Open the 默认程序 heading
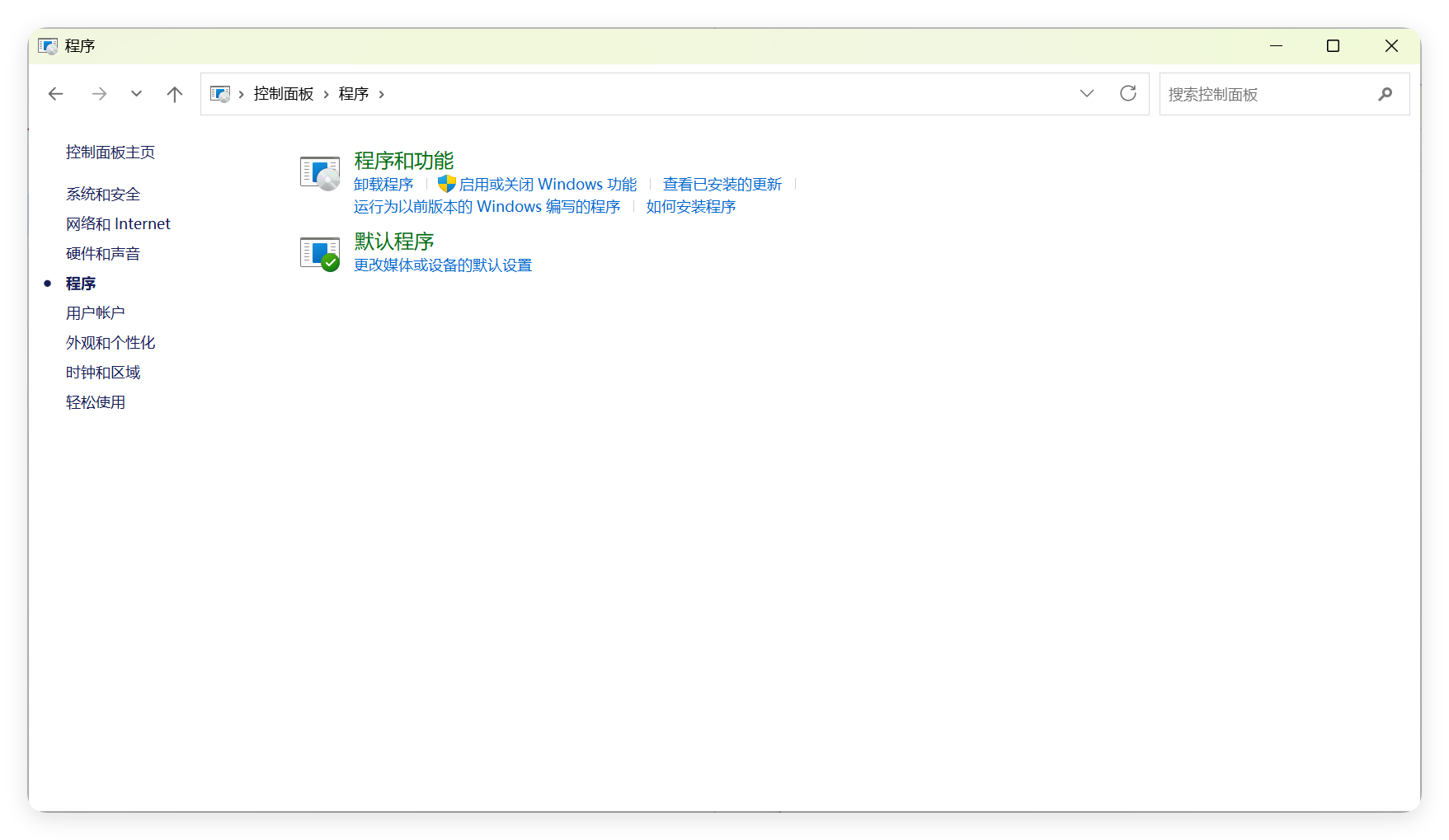Viewport: 1449px width, 840px height. click(394, 242)
